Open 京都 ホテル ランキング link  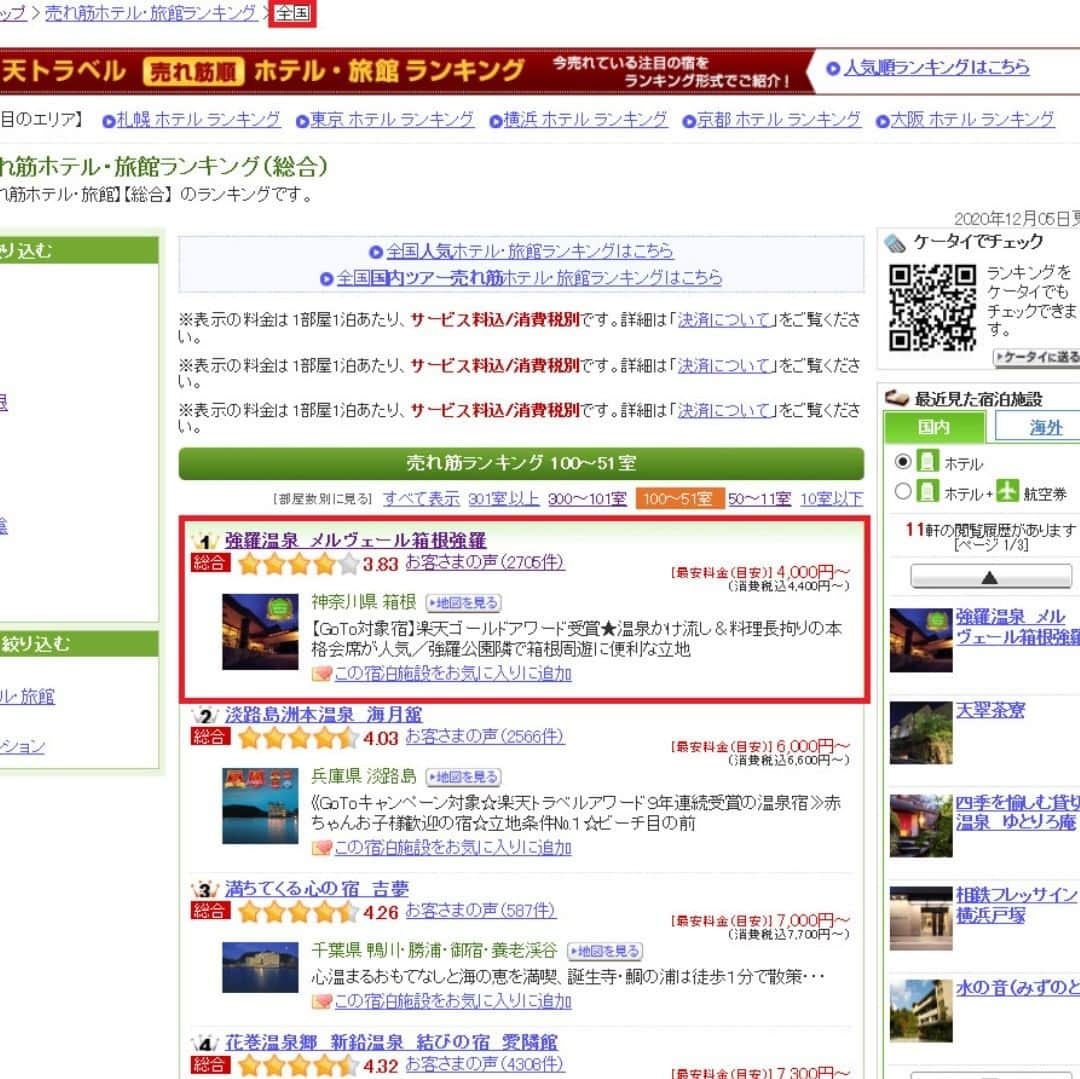tap(779, 120)
